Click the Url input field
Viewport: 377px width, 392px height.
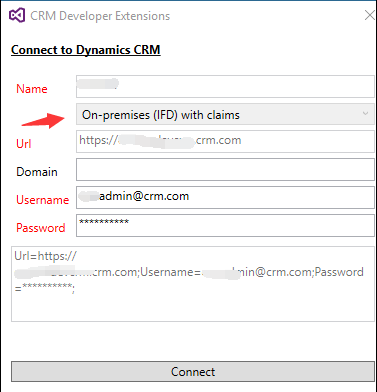click(225, 142)
